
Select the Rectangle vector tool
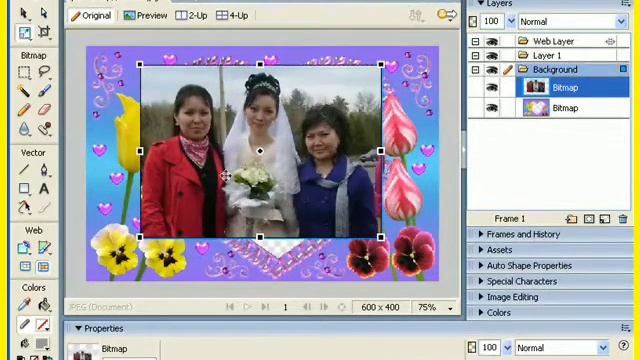click(x=24, y=188)
